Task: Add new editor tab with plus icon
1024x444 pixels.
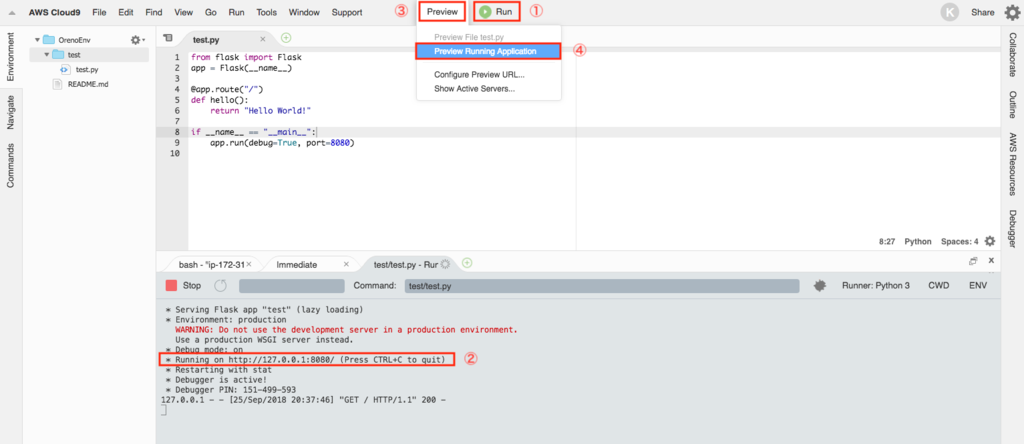Action: coord(285,39)
